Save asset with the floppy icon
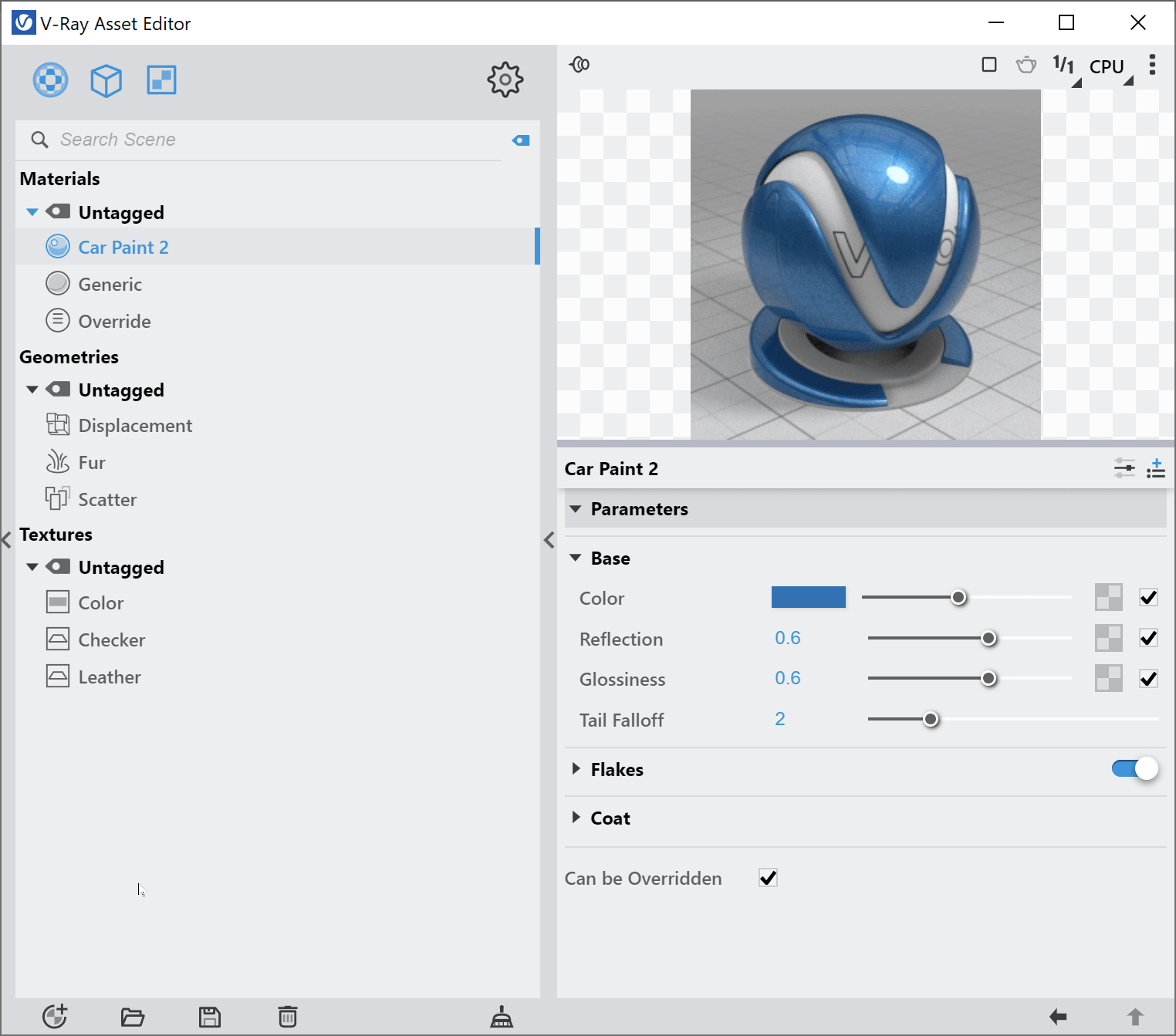Image resolution: width=1176 pixels, height=1036 pixels. [x=210, y=1017]
